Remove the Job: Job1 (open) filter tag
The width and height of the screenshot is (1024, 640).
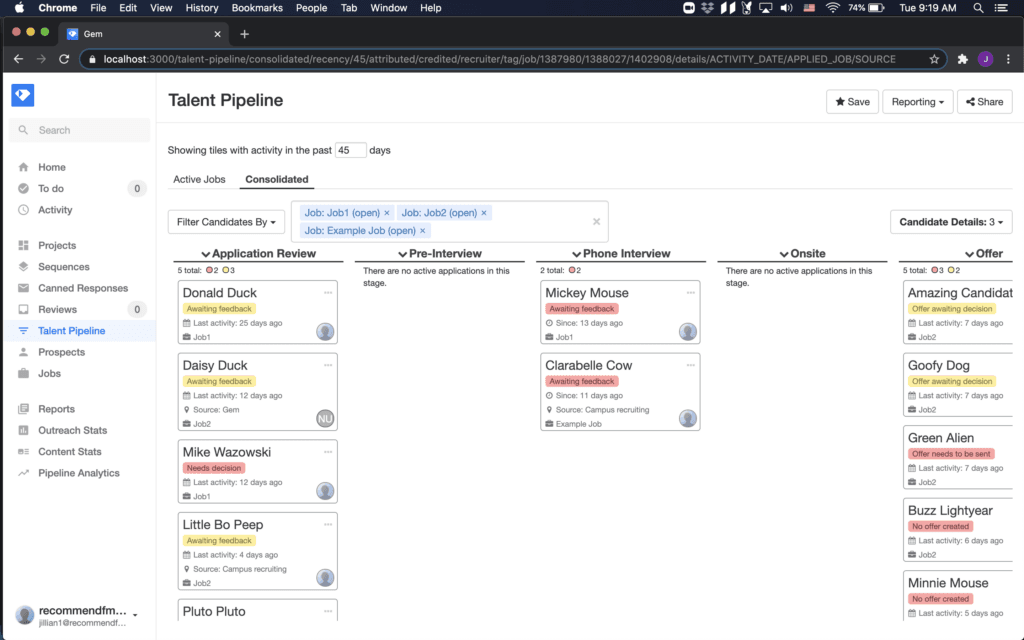387,213
